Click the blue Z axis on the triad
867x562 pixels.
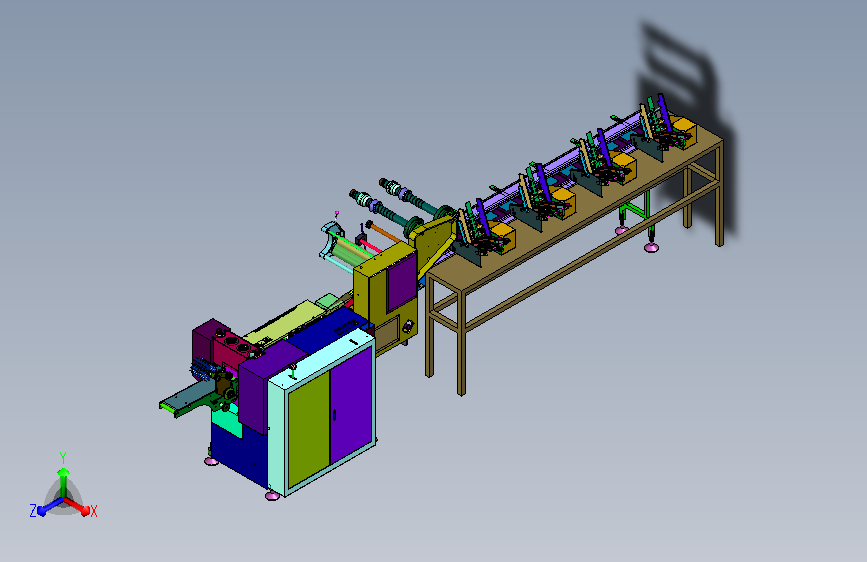coord(49,506)
